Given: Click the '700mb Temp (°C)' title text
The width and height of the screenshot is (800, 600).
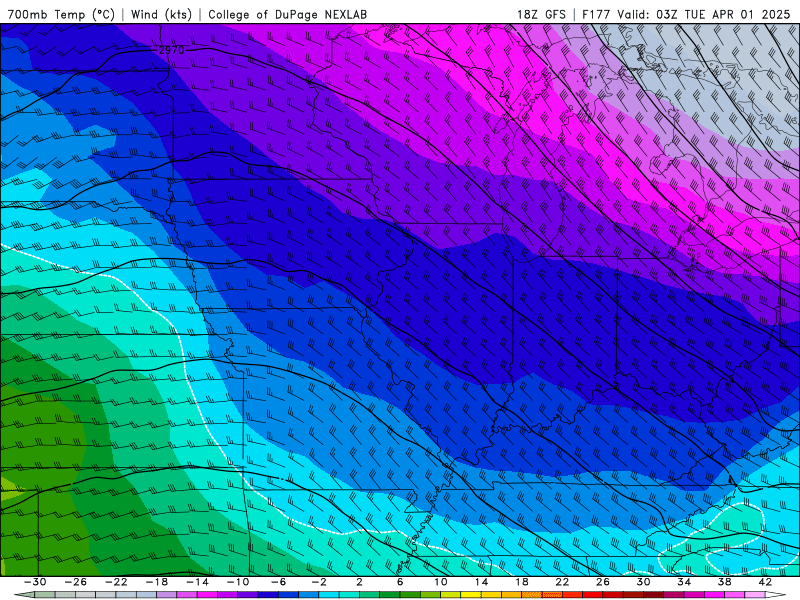Looking at the screenshot, I should [61, 14].
